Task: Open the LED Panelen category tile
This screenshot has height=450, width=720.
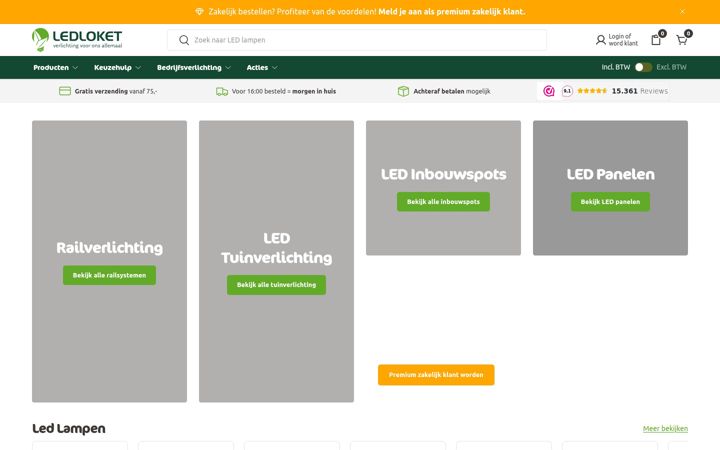Action: (610, 188)
